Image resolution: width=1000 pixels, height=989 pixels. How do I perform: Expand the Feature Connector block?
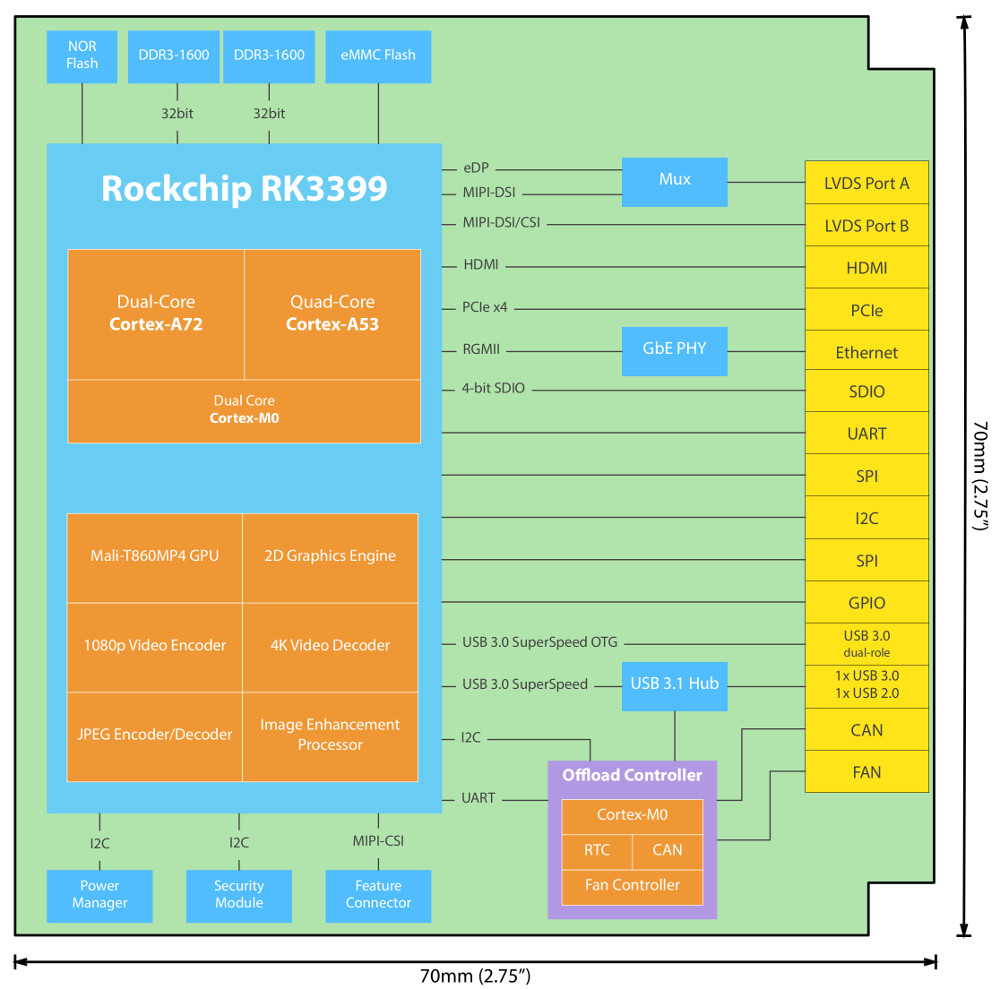click(x=377, y=896)
